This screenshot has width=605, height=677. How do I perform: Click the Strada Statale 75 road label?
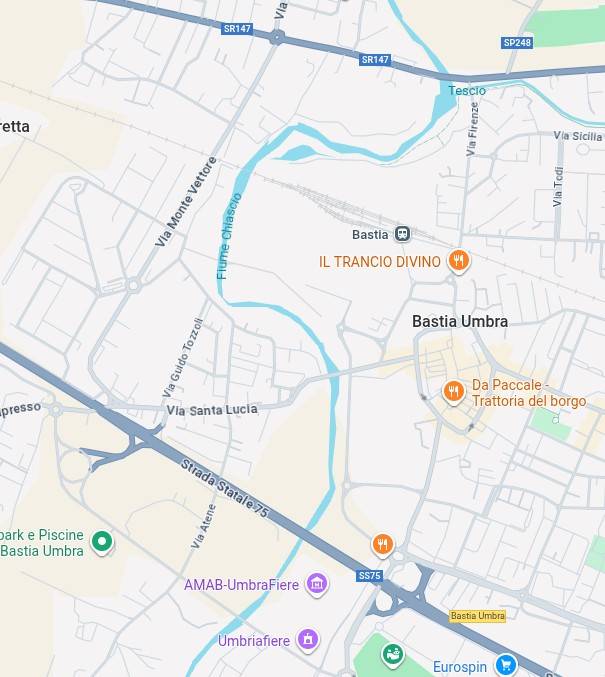pyautogui.click(x=225, y=488)
